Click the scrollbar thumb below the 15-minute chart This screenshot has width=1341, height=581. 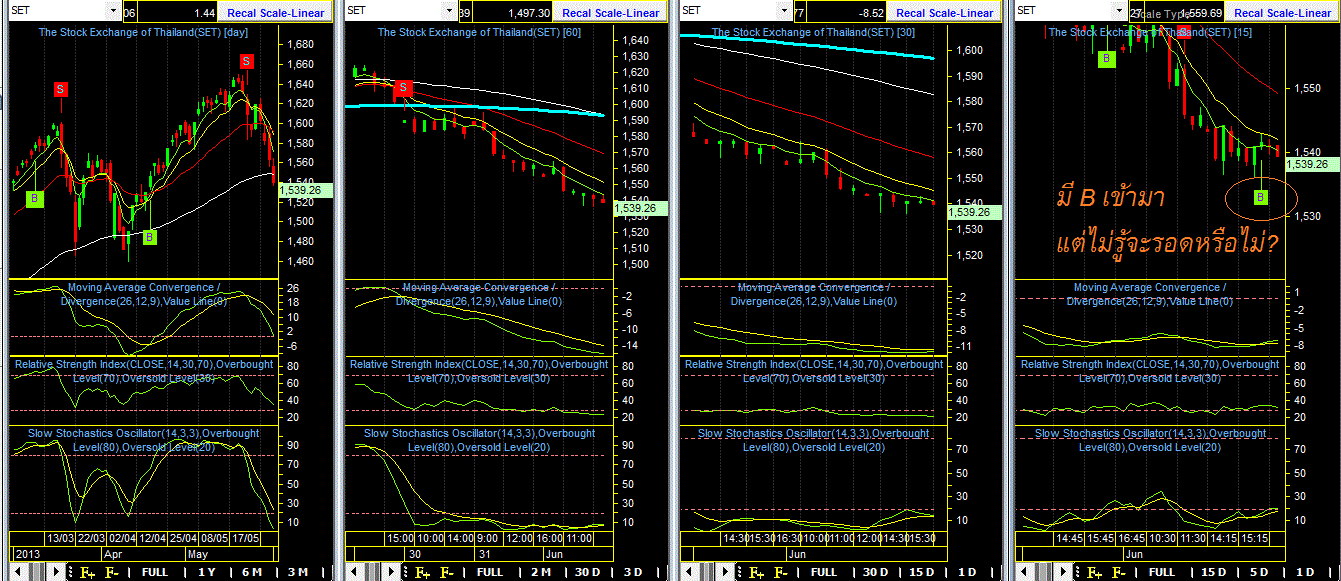1043,572
